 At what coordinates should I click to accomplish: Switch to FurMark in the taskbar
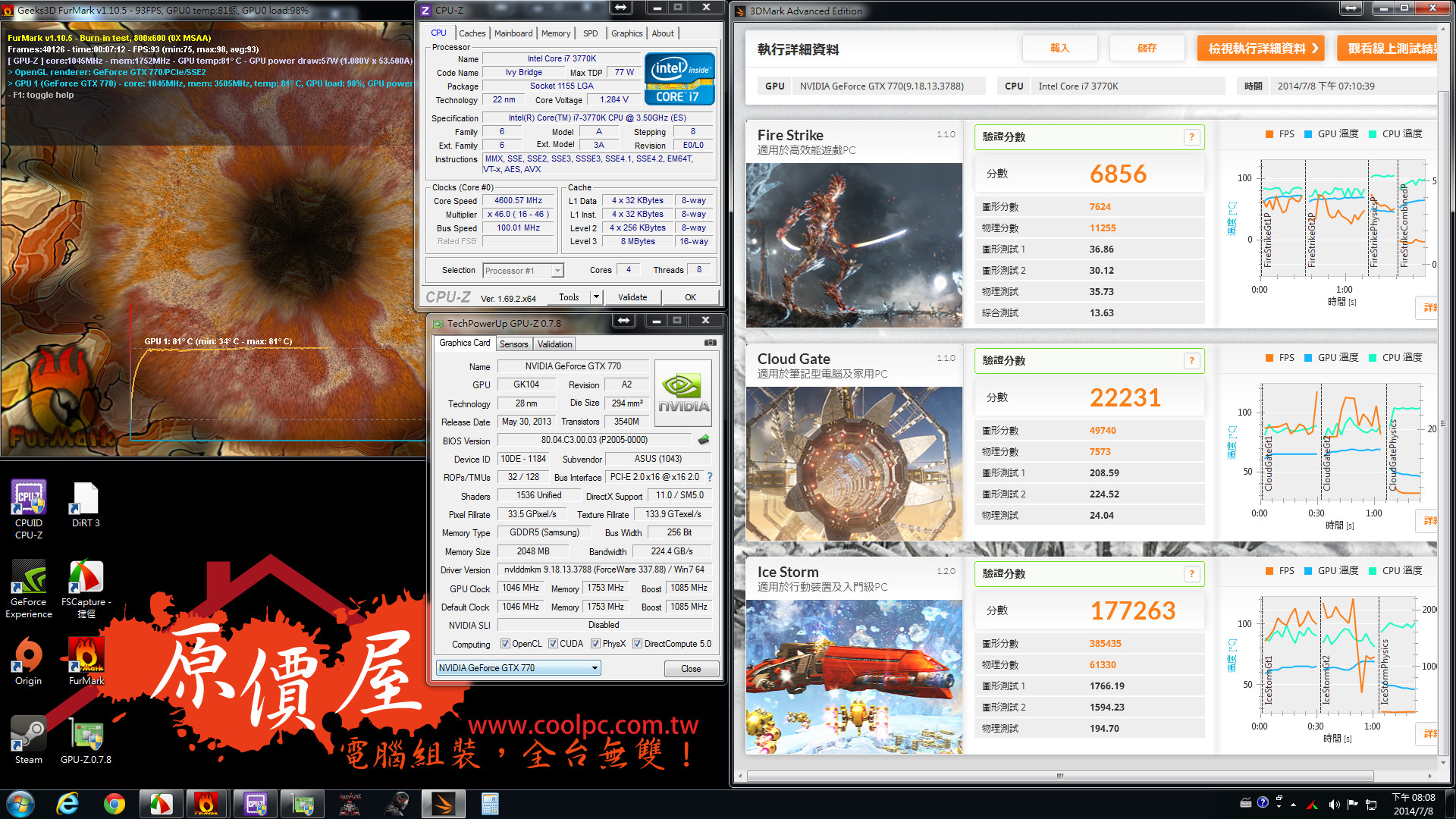[206, 804]
